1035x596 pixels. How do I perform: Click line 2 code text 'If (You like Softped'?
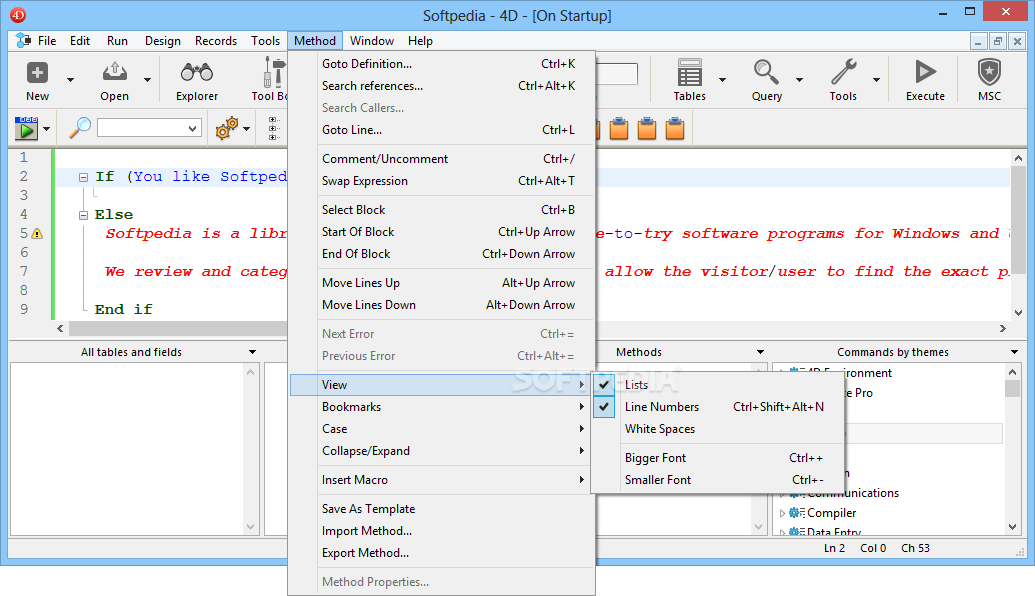(191, 177)
